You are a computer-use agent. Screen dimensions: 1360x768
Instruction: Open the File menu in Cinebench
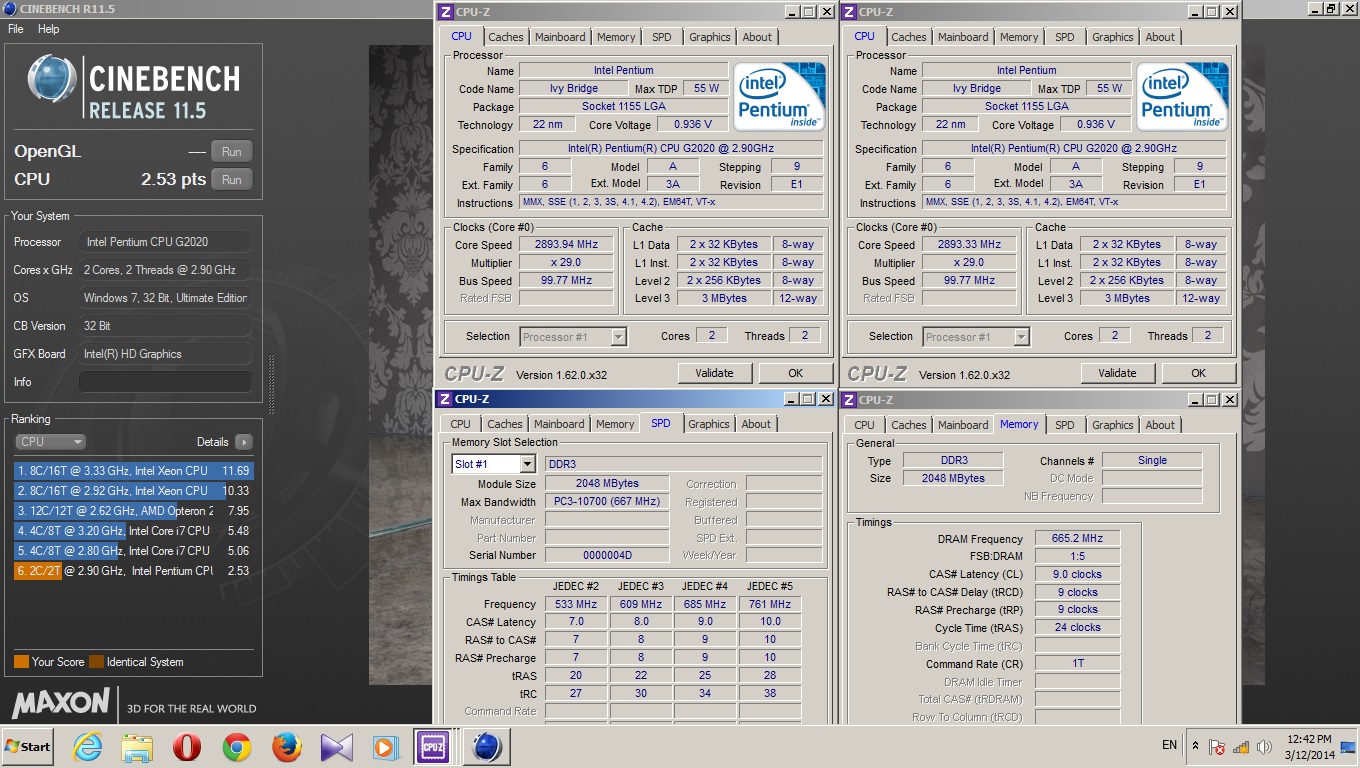coord(16,29)
